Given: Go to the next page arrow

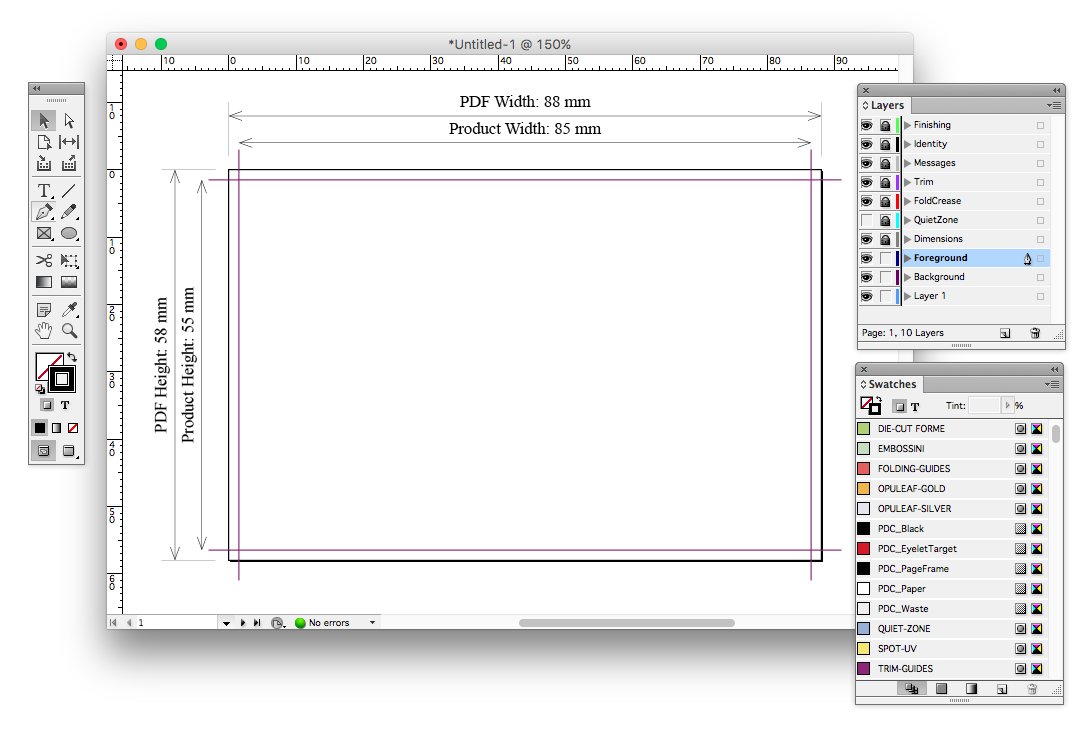Looking at the screenshot, I should tap(242, 623).
